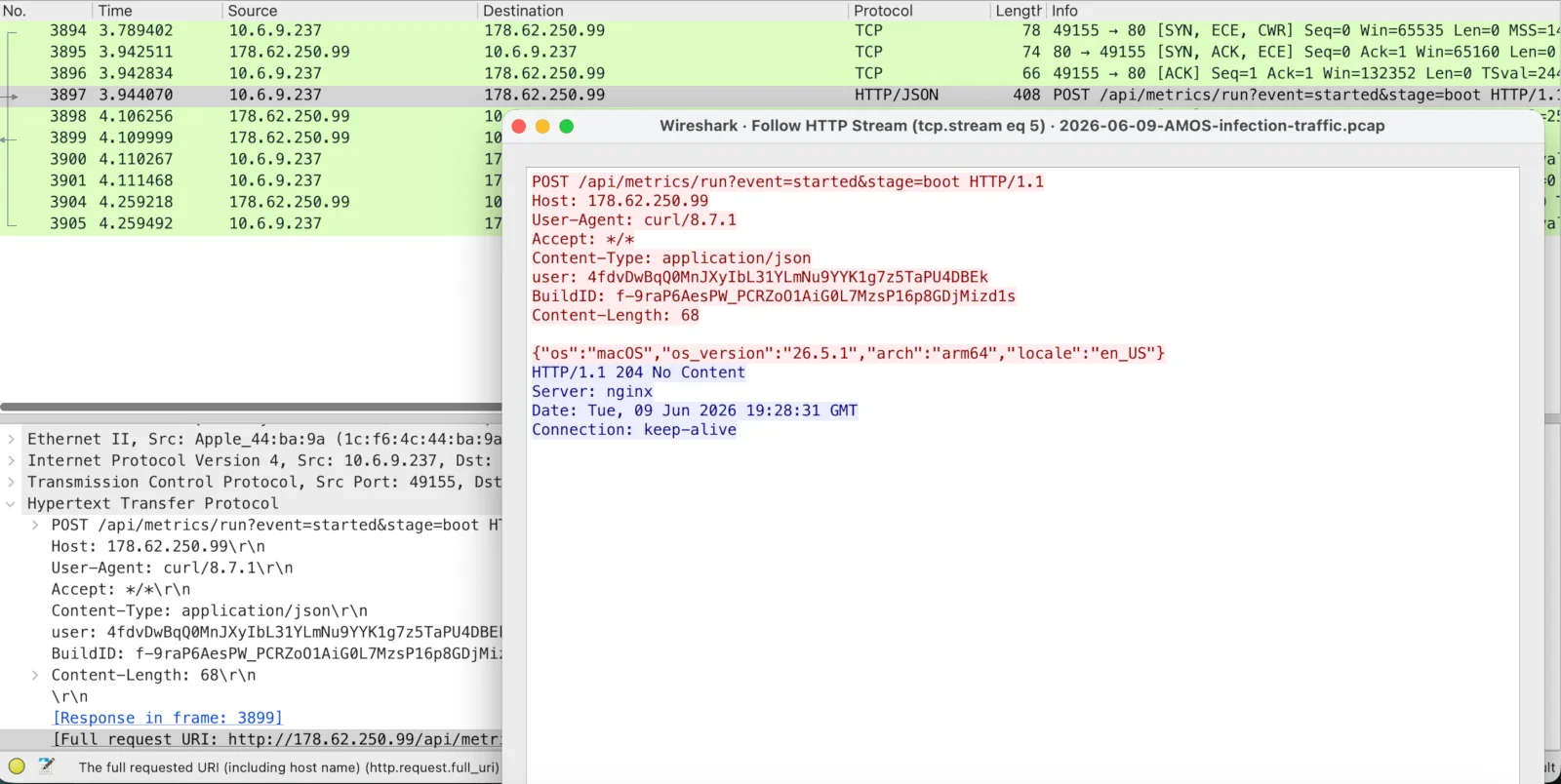
Task: Click the BuildID line in HTTP stream
Action: pyautogui.click(x=774, y=296)
